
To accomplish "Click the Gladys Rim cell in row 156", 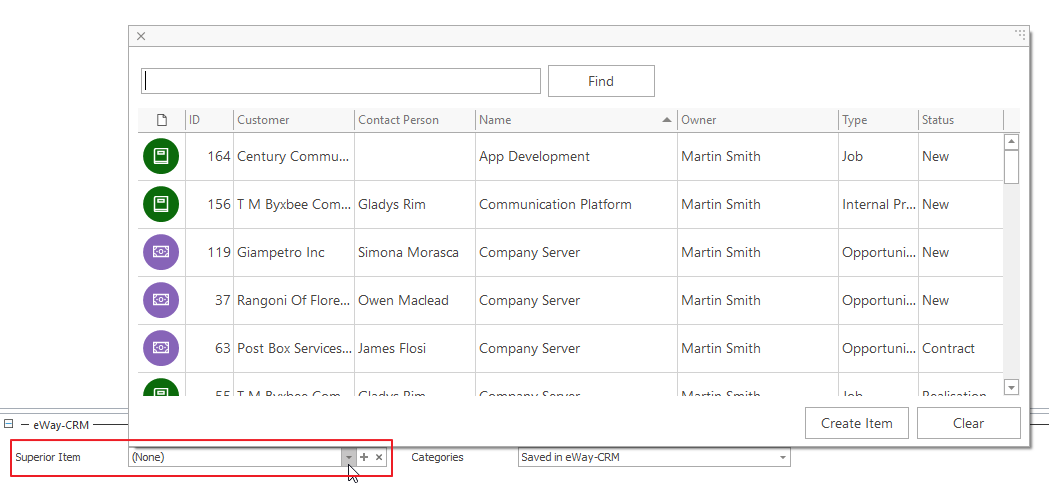I will coord(415,204).
